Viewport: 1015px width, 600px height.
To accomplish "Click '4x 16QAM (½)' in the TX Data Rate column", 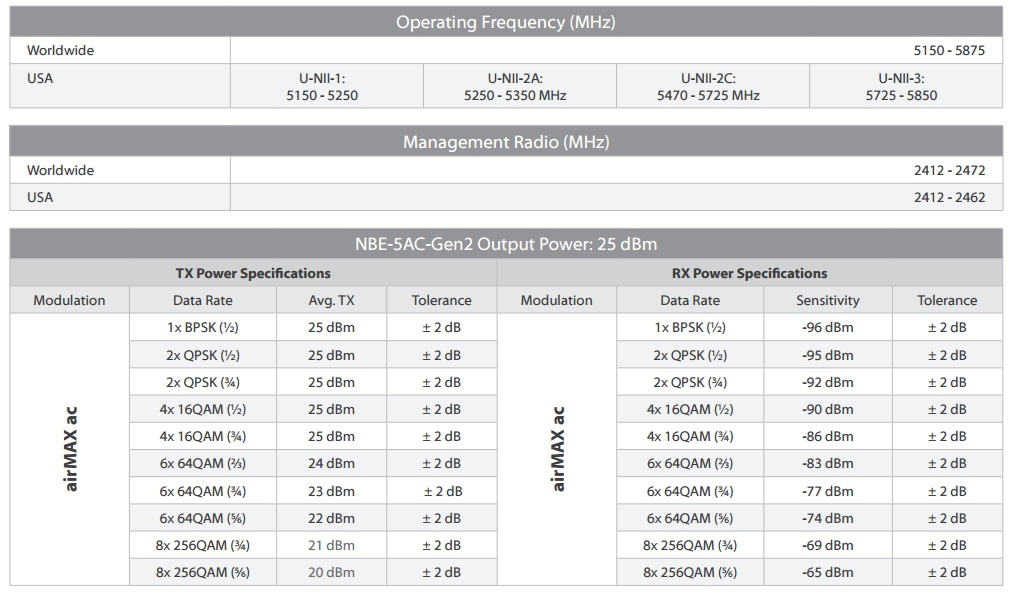I will tap(203, 410).
